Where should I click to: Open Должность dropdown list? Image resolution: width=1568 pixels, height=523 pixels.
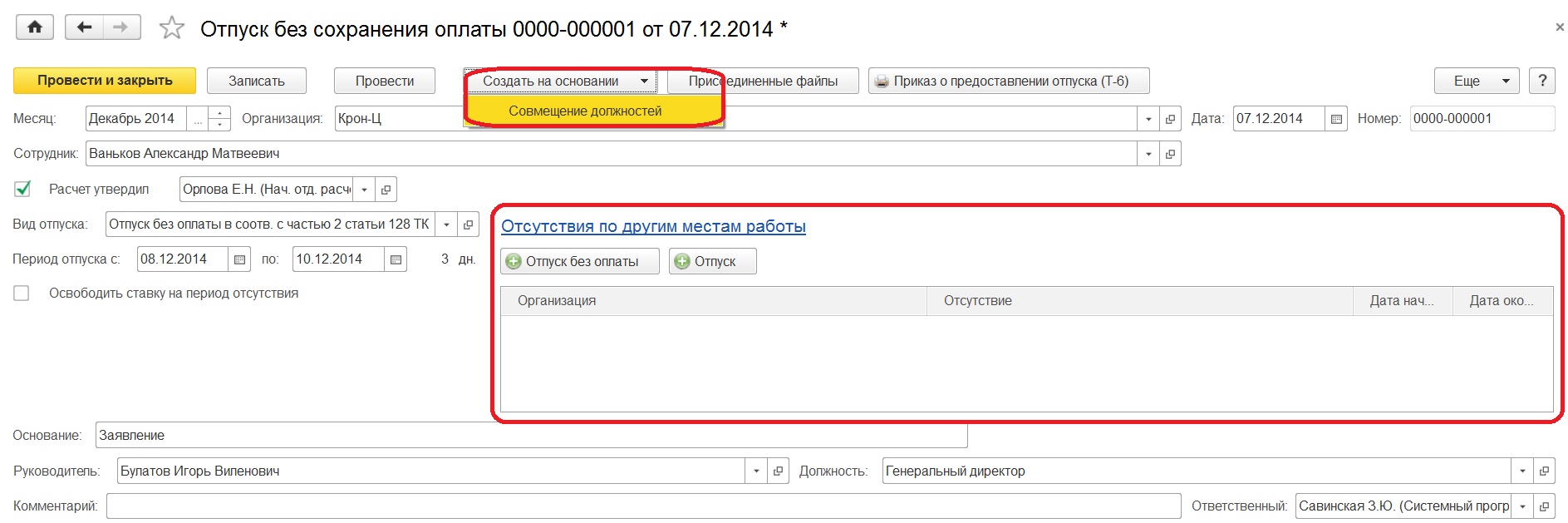pos(1522,471)
